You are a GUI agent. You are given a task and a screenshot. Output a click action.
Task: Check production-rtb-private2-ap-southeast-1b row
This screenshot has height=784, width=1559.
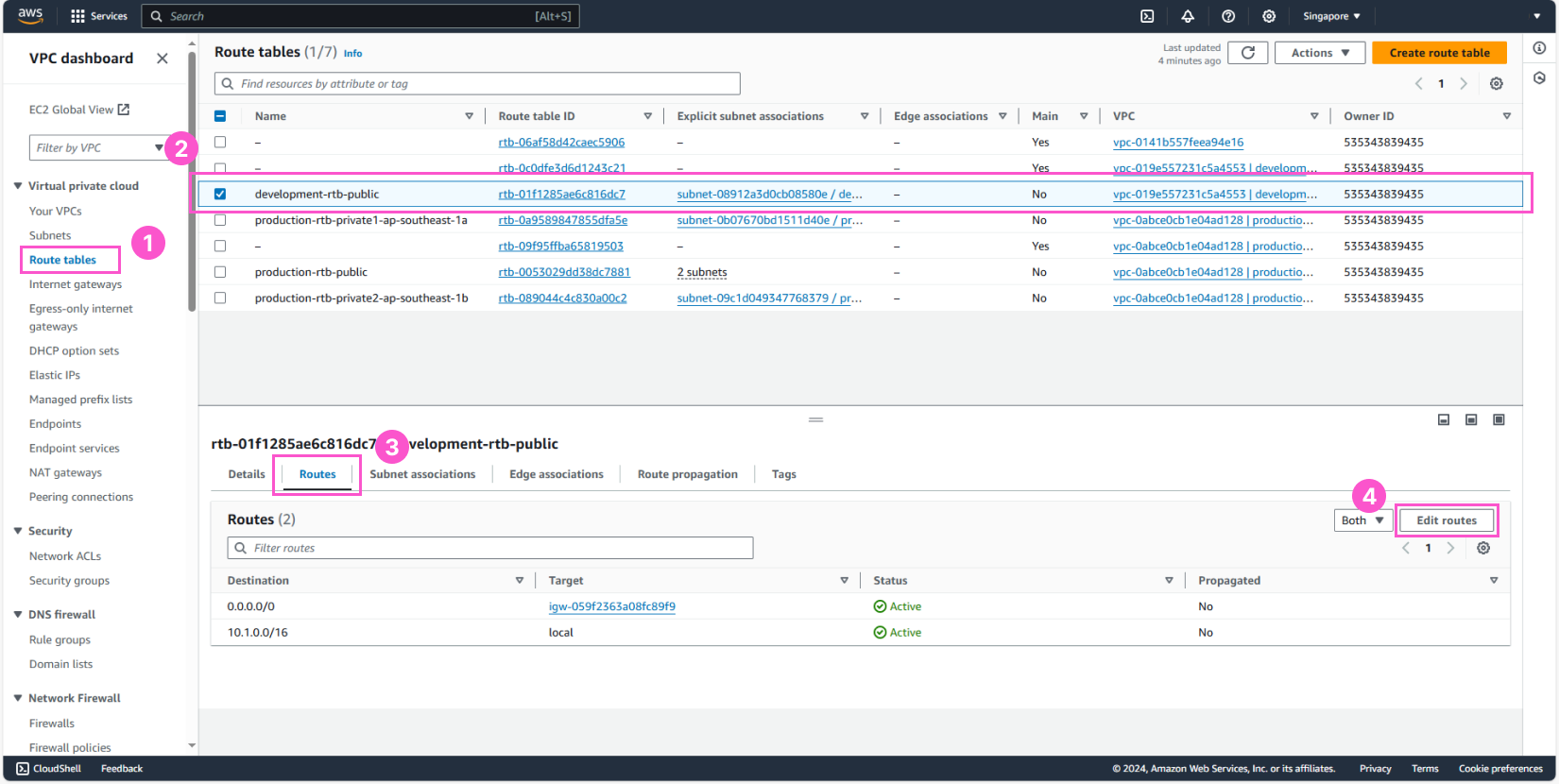click(x=220, y=298)
